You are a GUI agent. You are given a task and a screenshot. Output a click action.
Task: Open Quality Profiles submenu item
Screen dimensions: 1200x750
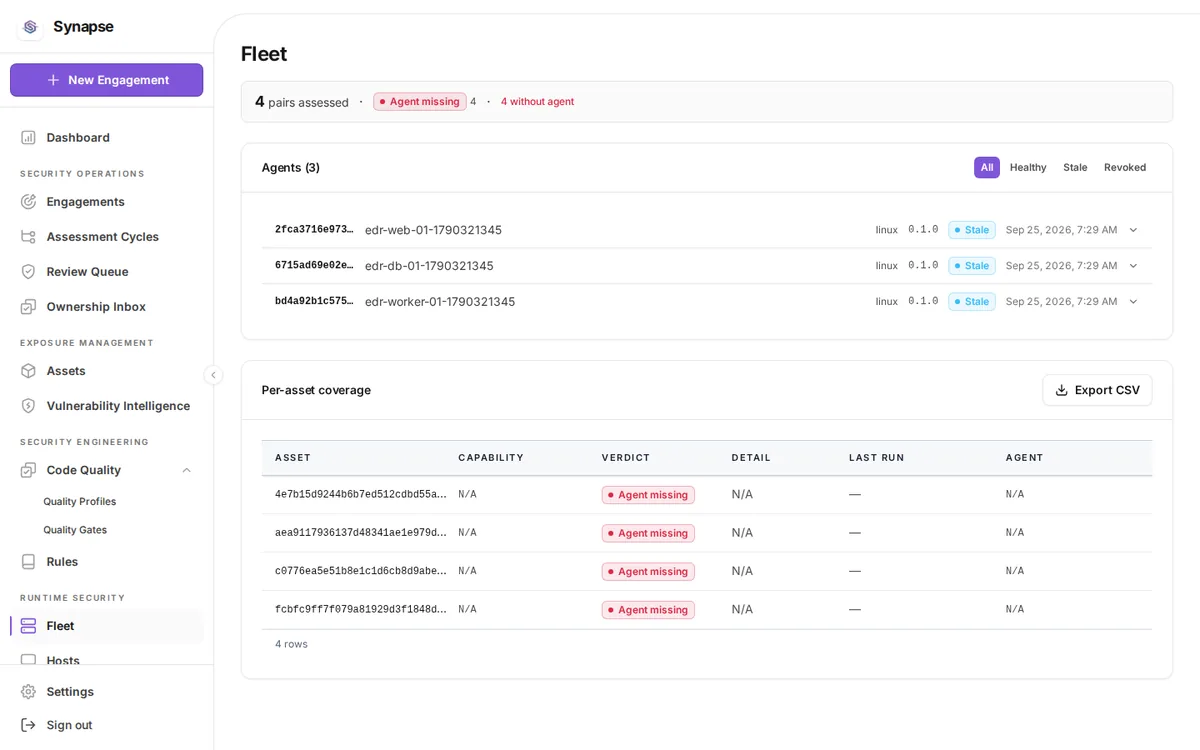coord(80,501)
